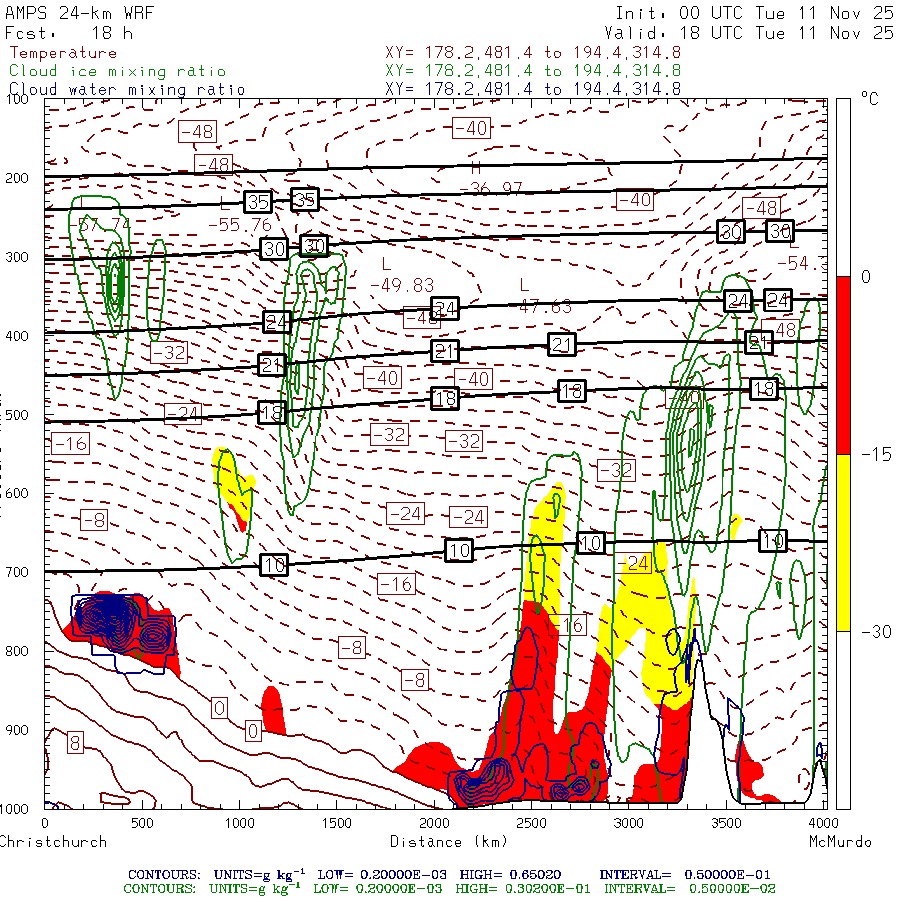This screenshot has width=900, height=900.
Task: Click the "Distance (km)" axis title
Action: point(449,842)
